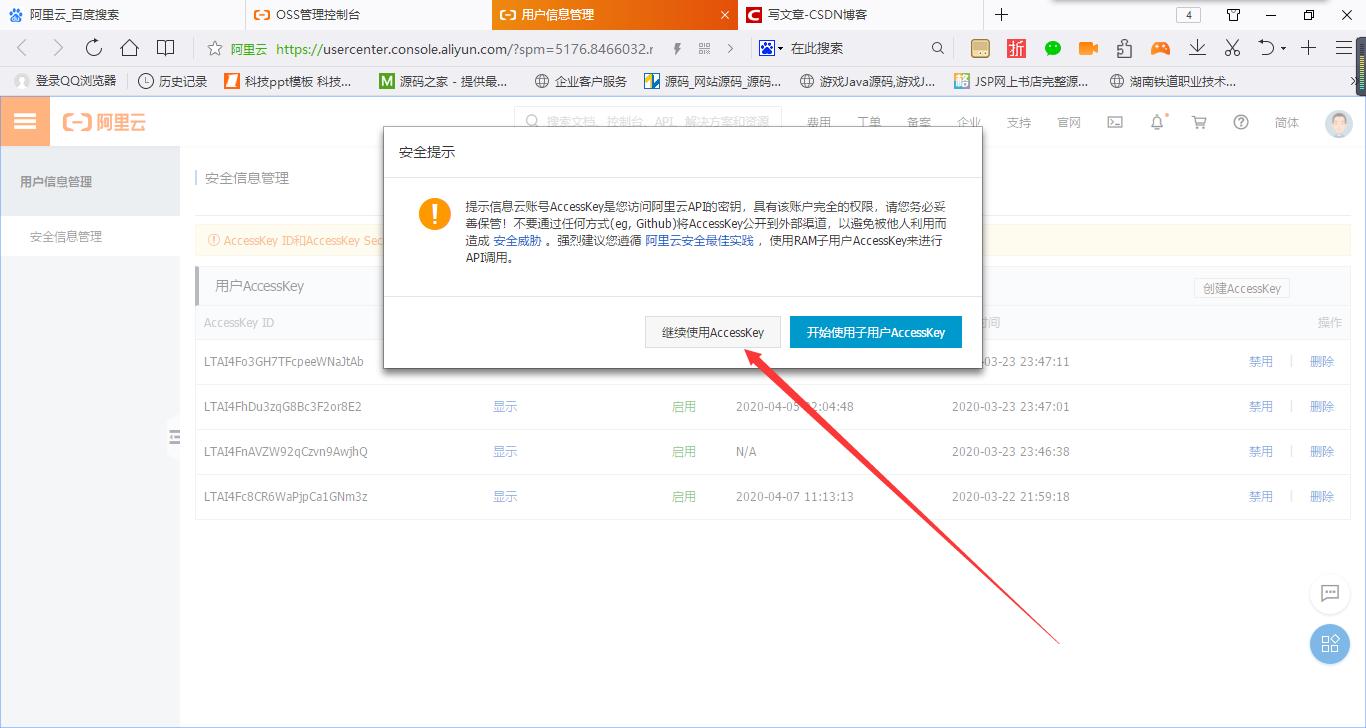Click the orange video camera toolbar icon
1366x728 pixels.
coord(1088,48)
